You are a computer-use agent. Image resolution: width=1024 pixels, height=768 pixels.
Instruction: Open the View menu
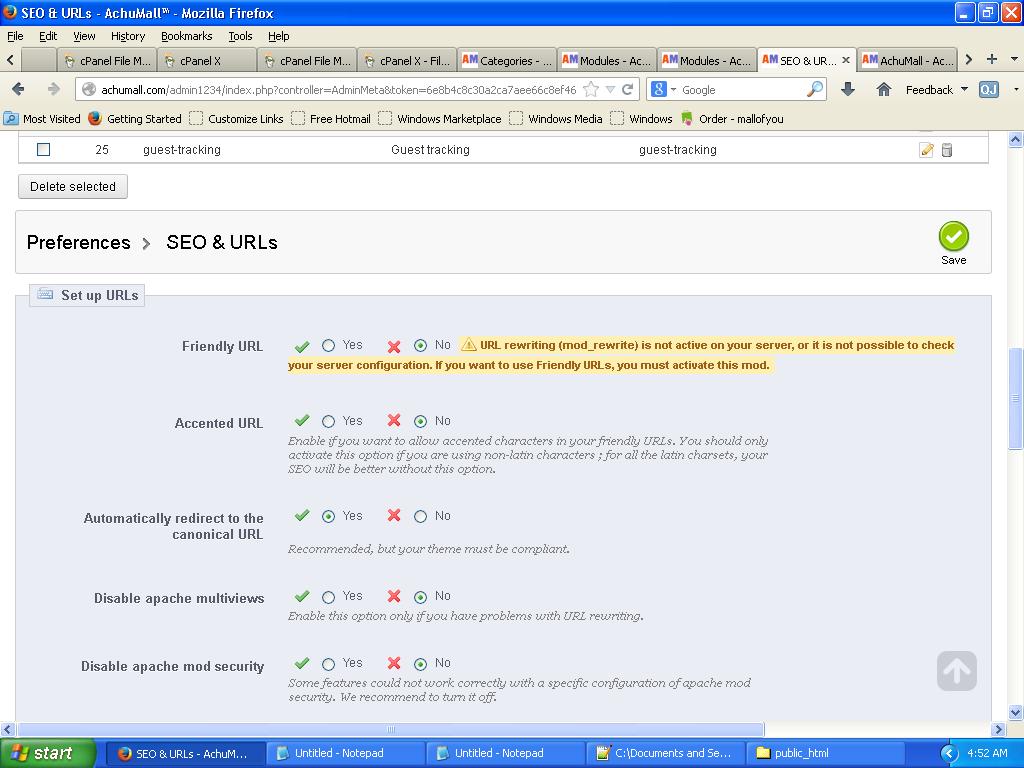pyautogui.click(x=84, y=36)
